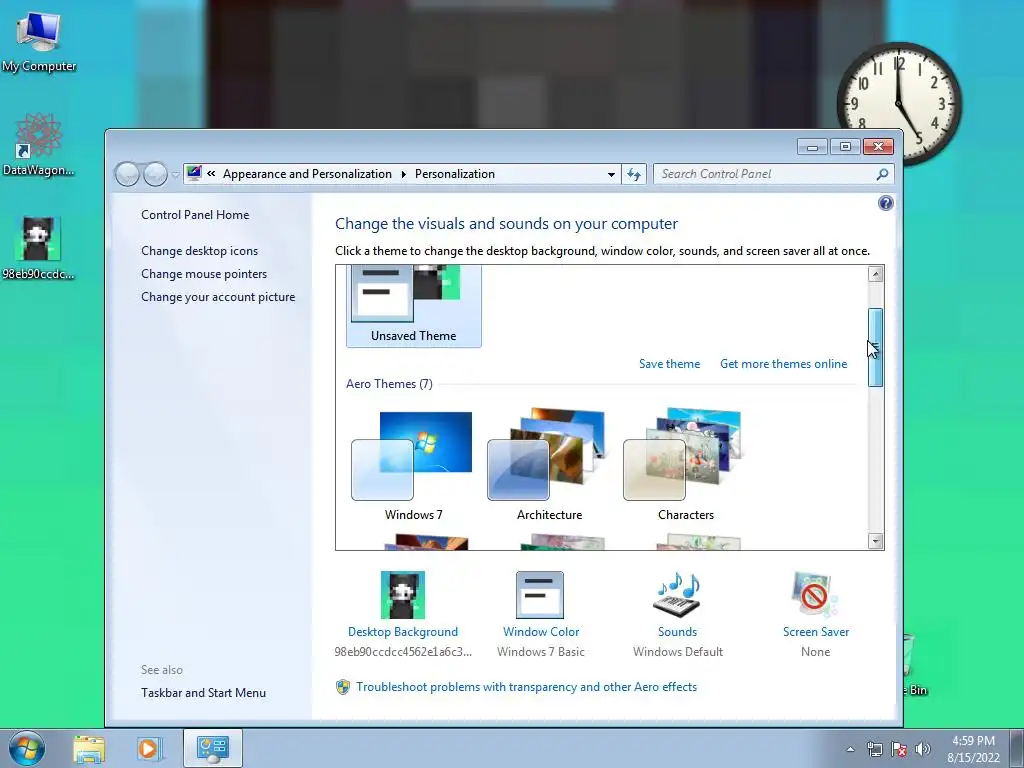1024x768 pixels.
Task: Launch Windows Media Player from taskbar
Action: click(149, 748)
